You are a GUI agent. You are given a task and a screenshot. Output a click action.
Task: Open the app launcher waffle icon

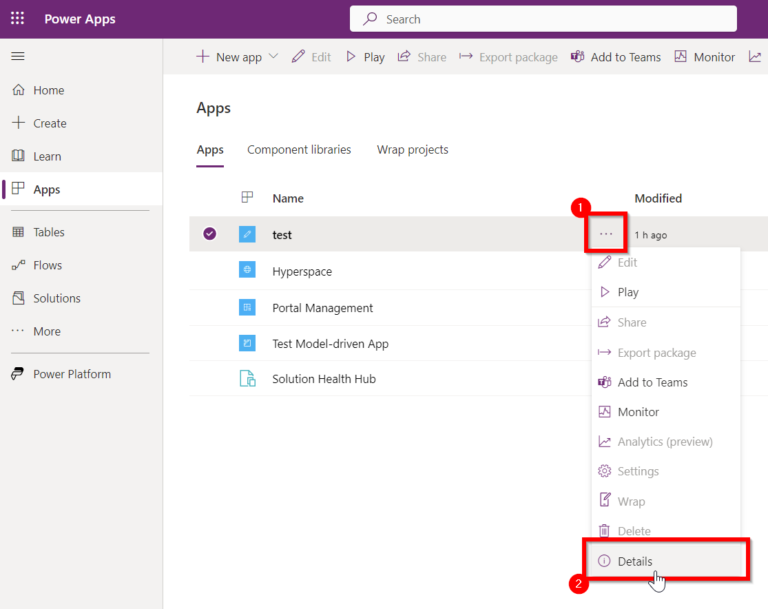(18, 19)
